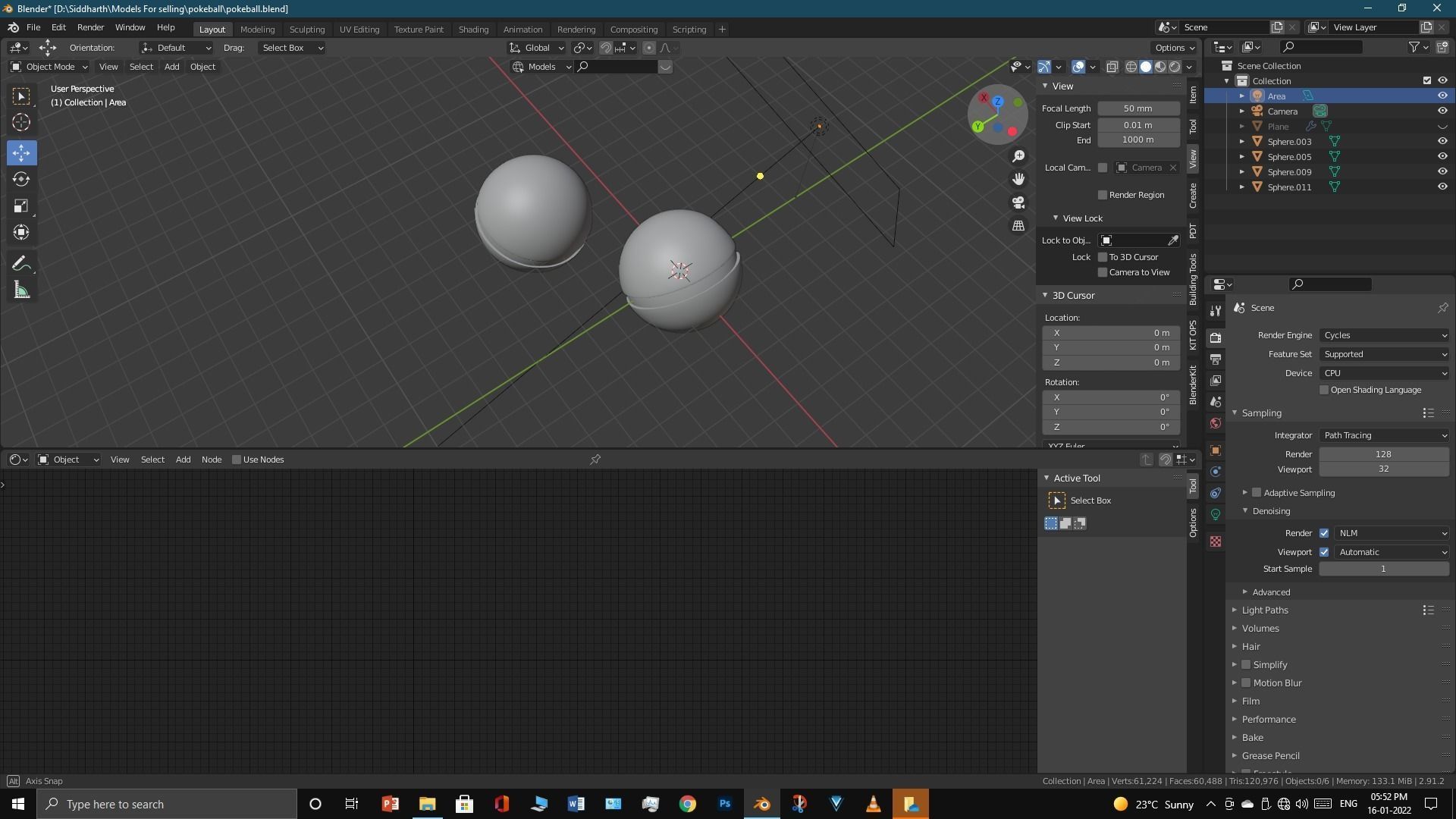Expand Sphere.005 in the outliner
This screenshot has height=819, width=1456.
point(1241,157)
